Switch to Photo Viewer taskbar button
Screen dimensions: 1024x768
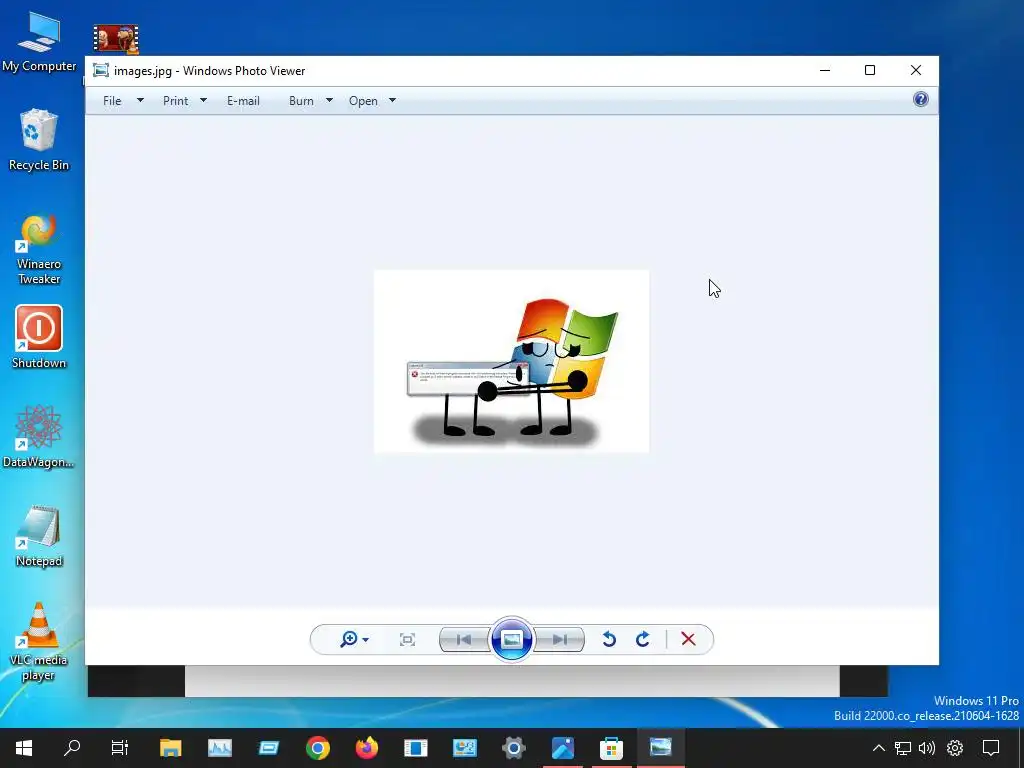coord(660,748)
